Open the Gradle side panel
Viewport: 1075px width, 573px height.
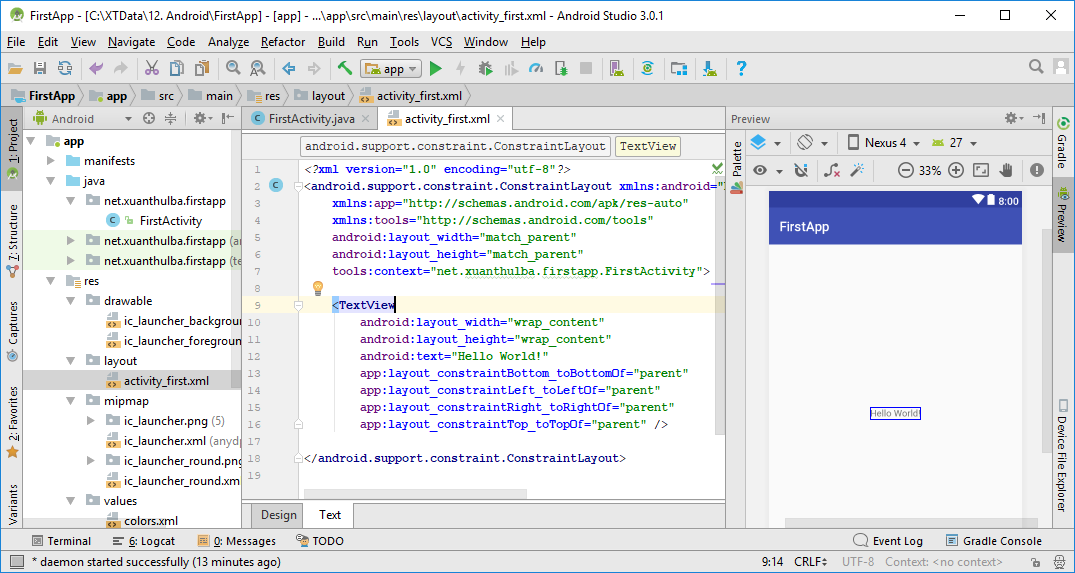pyautogui.click(x=1063, y=143)
